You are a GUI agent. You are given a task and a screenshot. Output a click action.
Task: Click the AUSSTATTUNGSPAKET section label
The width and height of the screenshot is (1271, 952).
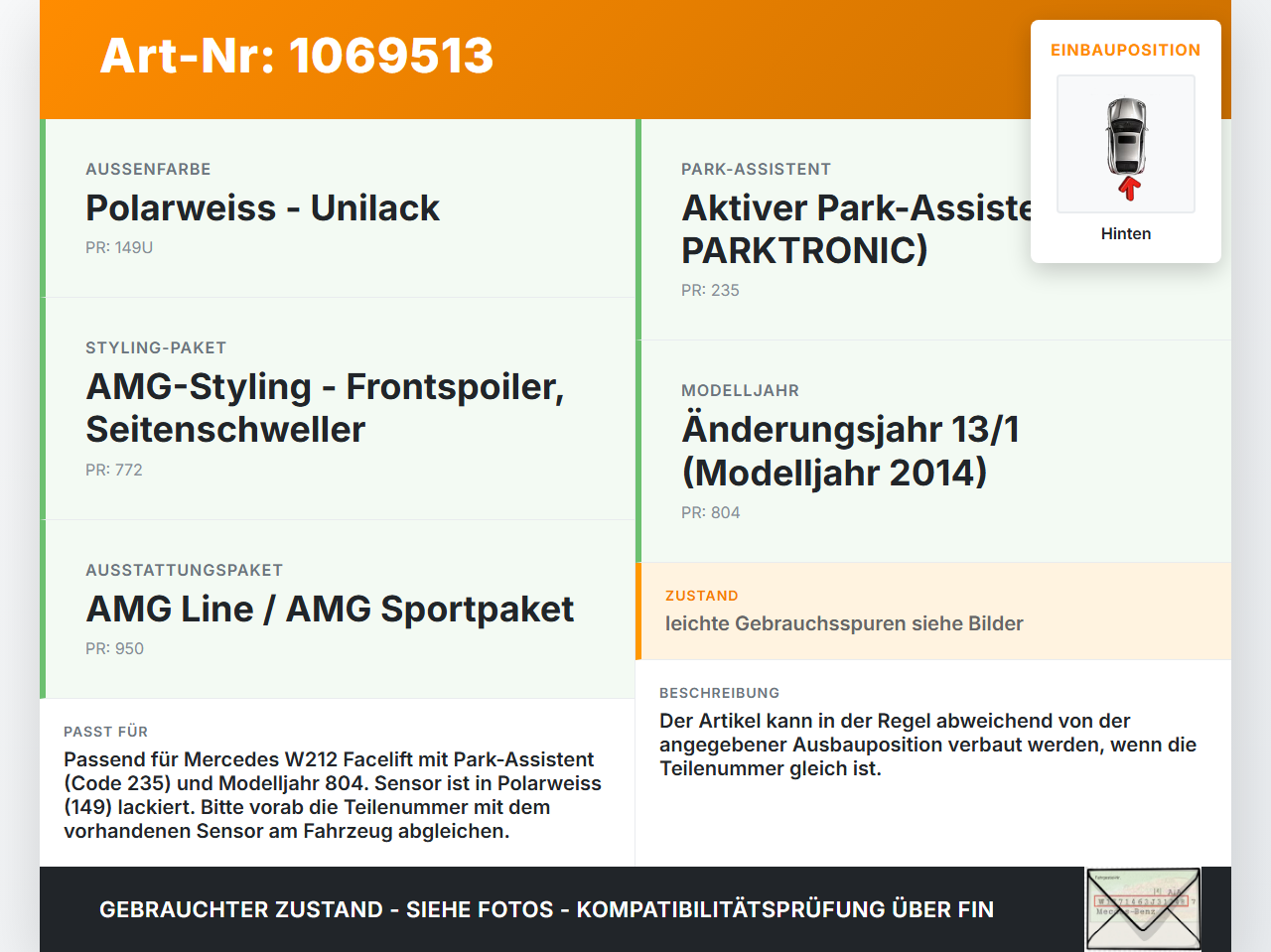185,570
